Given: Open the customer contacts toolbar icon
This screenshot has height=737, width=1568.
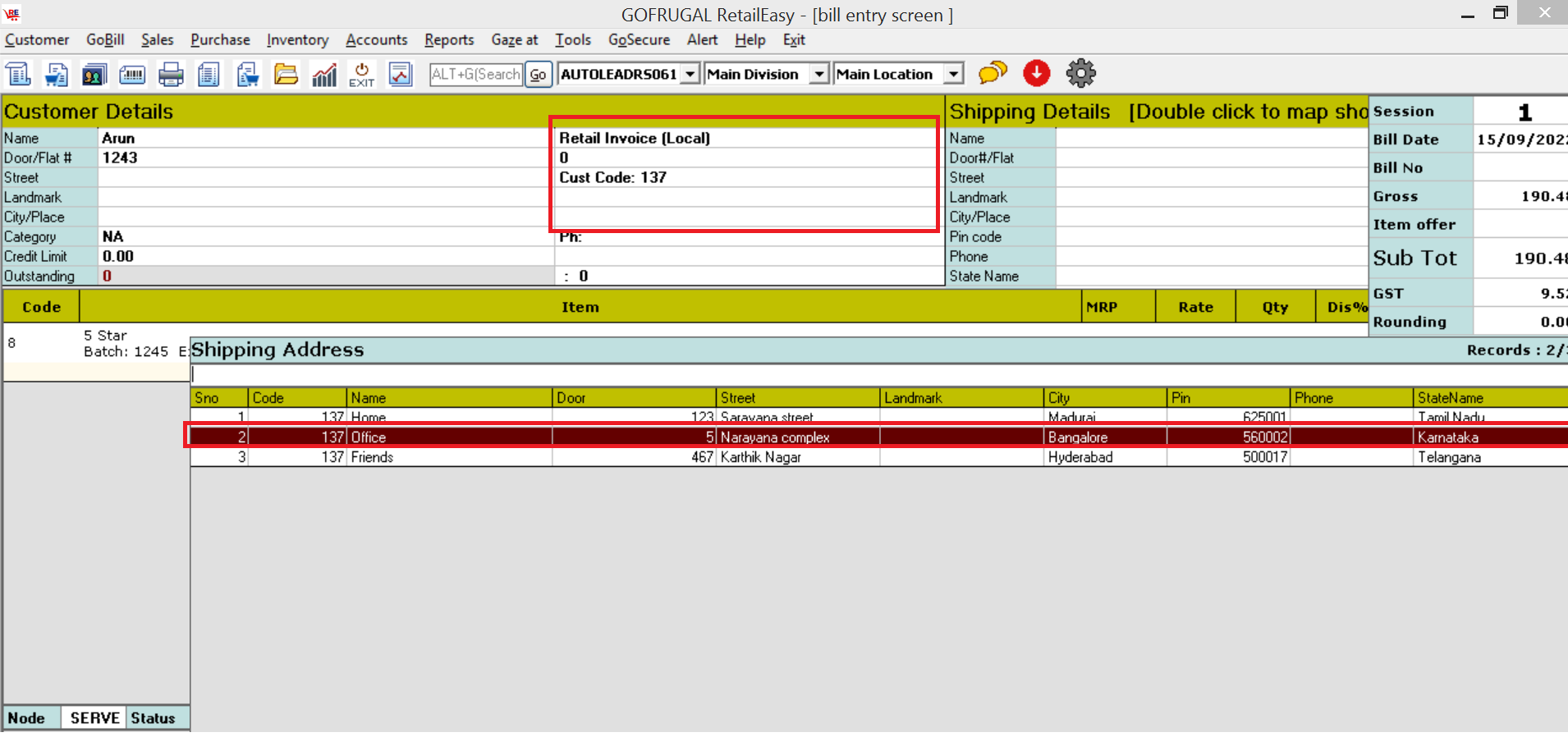Looking at the screenshot, I should [94, 74].
